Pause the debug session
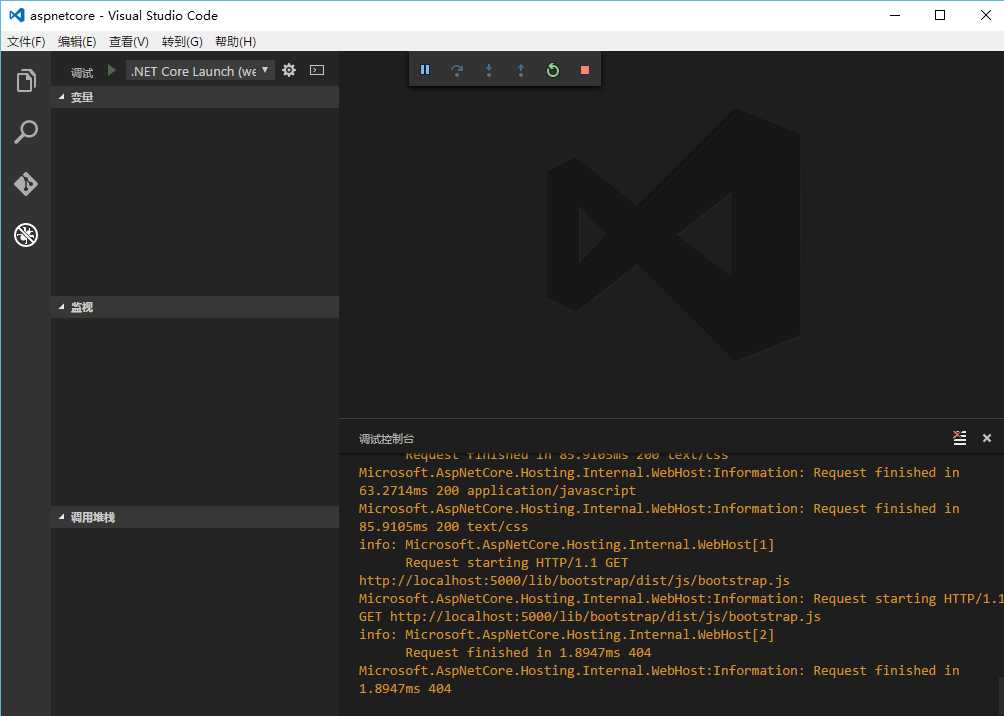The width and height of the screenshot is (1004, 716). (425, 70)
